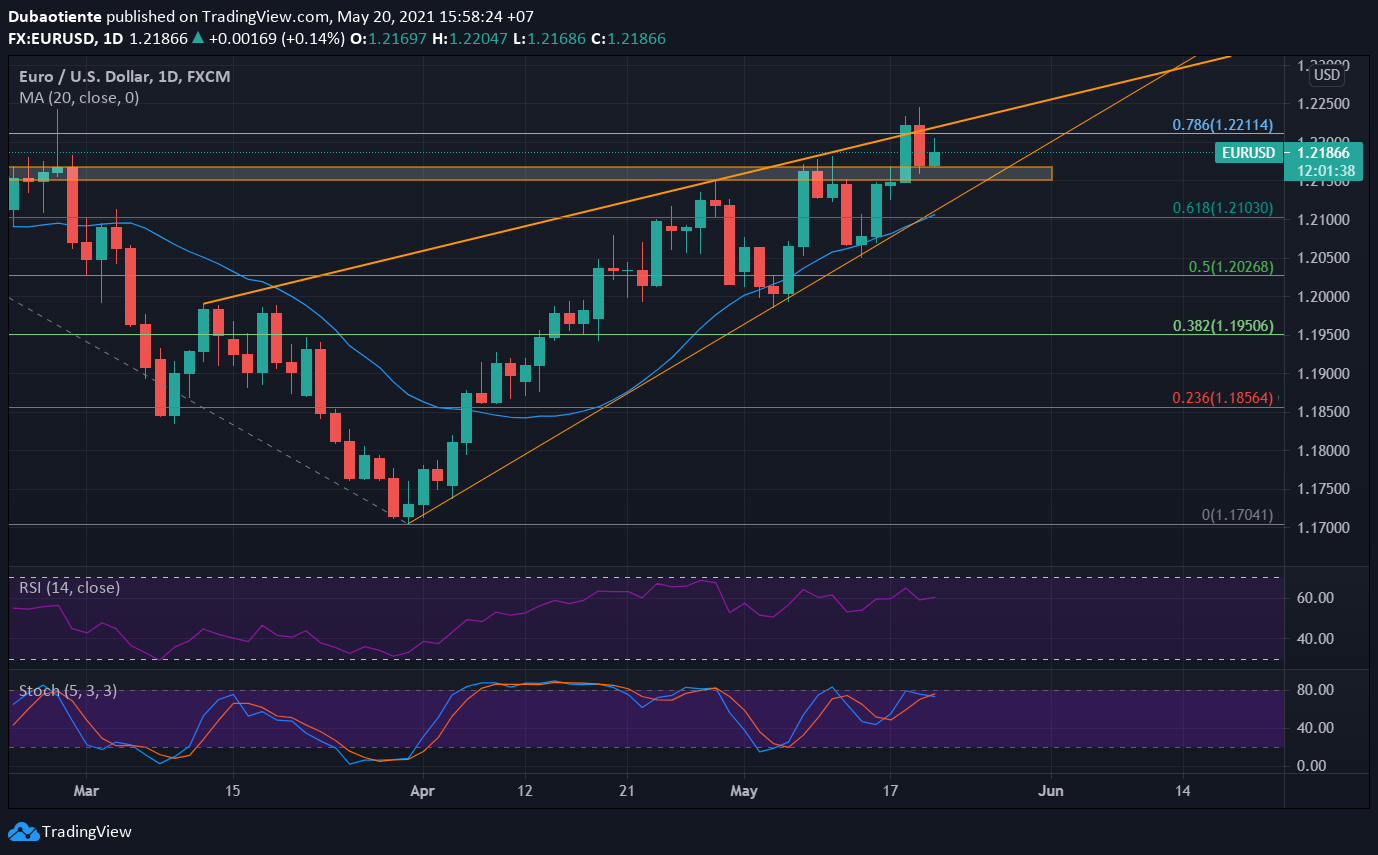
Task: Click the 0.236(1.18564) Fibonacci level label
Action: (x=1222, y=398)
